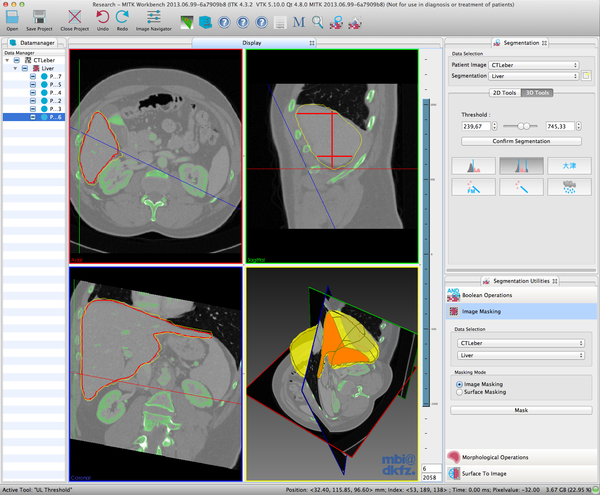Collapse the Liver tree node
600x495 pixels.
point(15,68)
